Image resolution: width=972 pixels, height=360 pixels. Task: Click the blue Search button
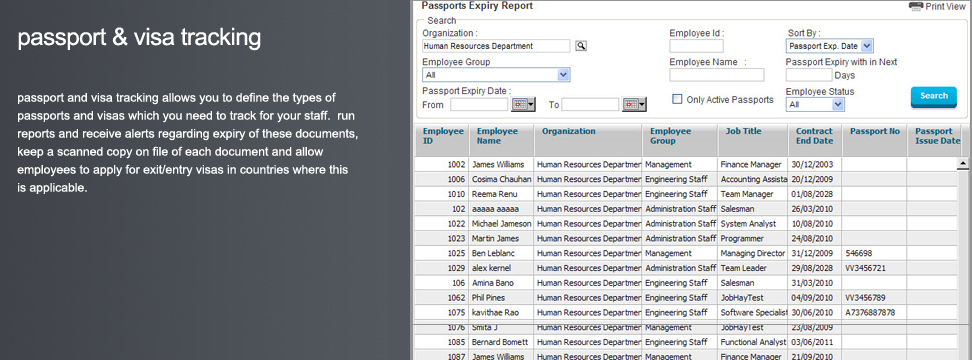click(934, 97)
